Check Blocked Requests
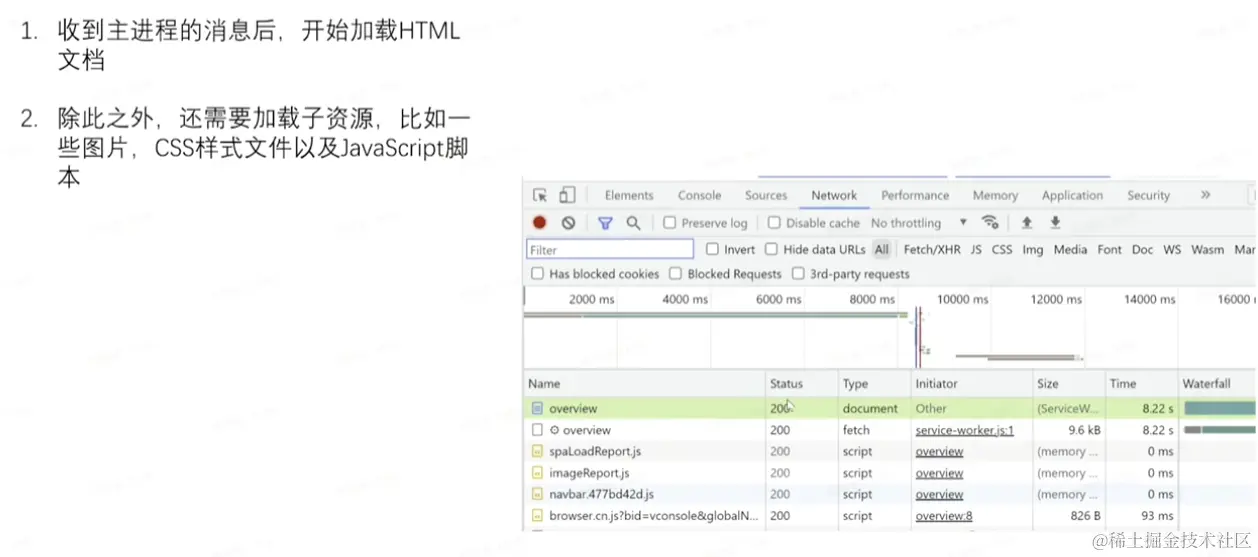This screenshot has height=557, width=1258. coord(676,274)
